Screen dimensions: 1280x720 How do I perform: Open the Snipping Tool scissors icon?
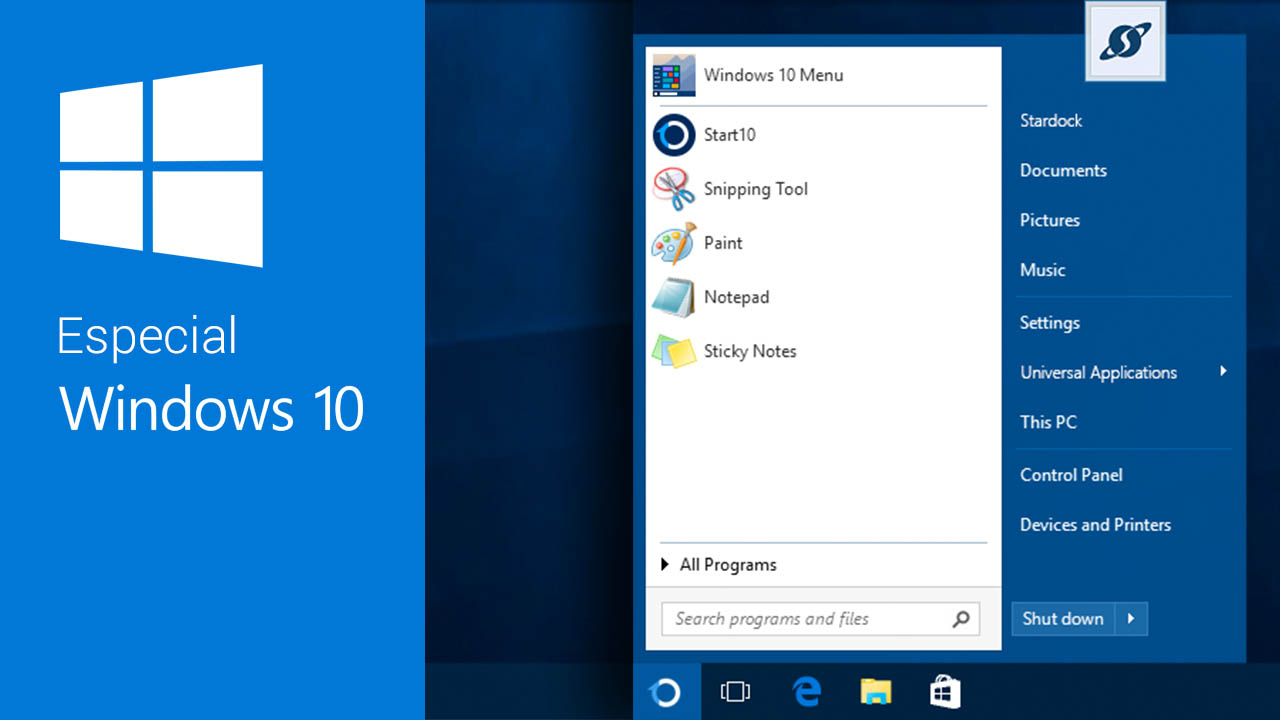tap(674, 189)
